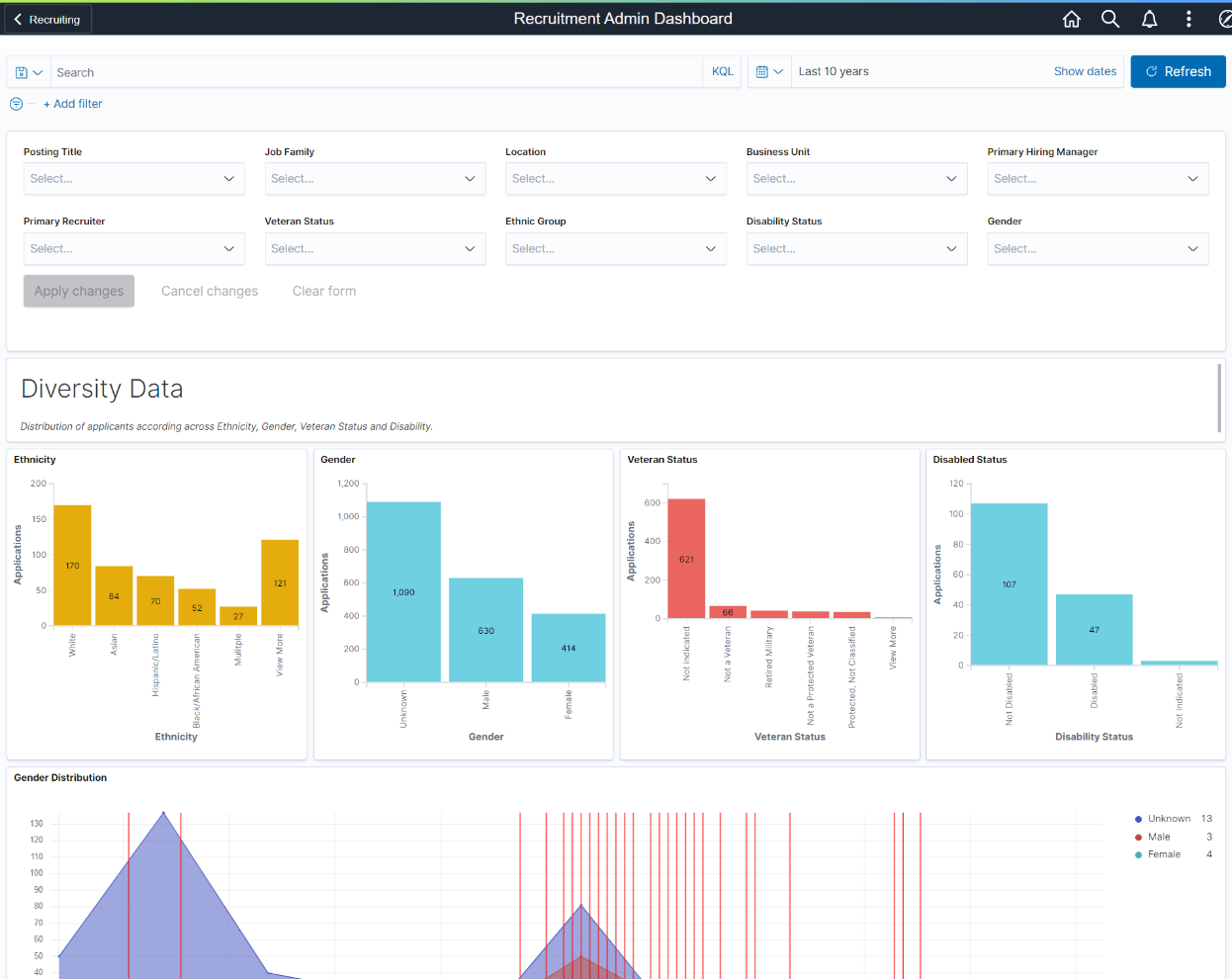Click the search magnifier icon in the header
This screenshot has width=1232, height=979.
tap(1109, 18)
